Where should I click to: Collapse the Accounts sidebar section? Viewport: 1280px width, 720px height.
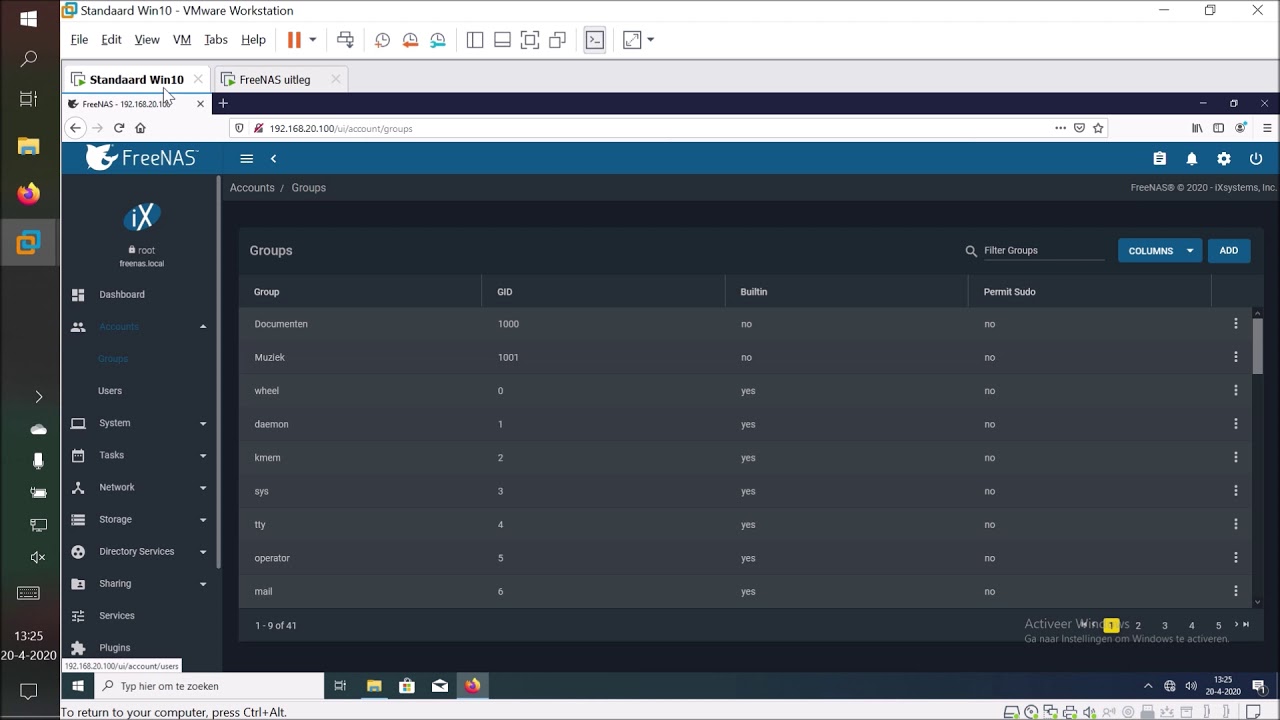click(x=203, y=327)
